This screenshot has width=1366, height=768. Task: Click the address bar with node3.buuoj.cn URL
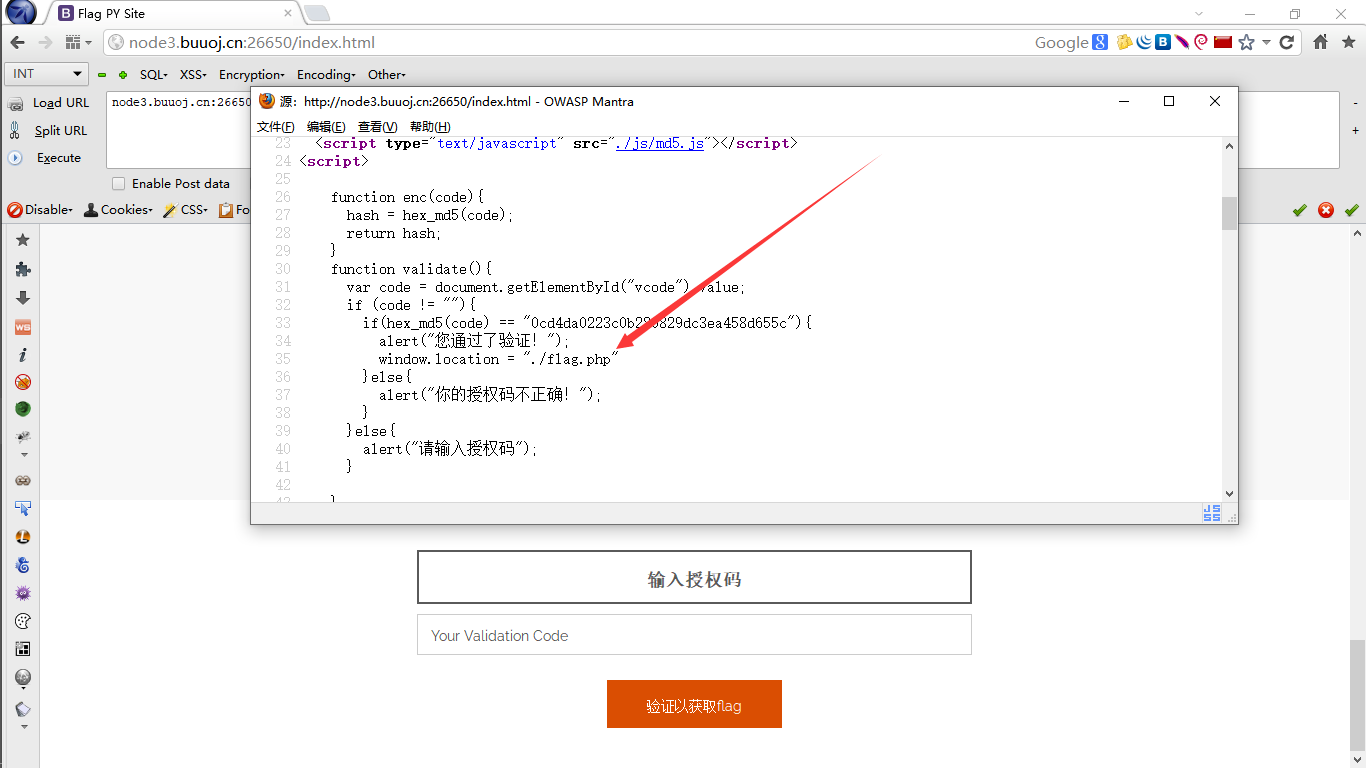[x=570, y=42]
